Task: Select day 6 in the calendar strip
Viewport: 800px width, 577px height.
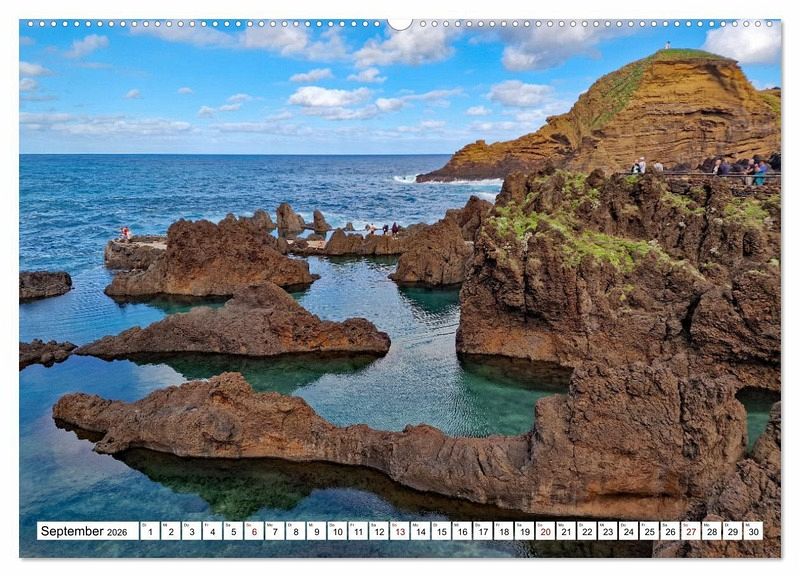Action: tap(253, 531)
